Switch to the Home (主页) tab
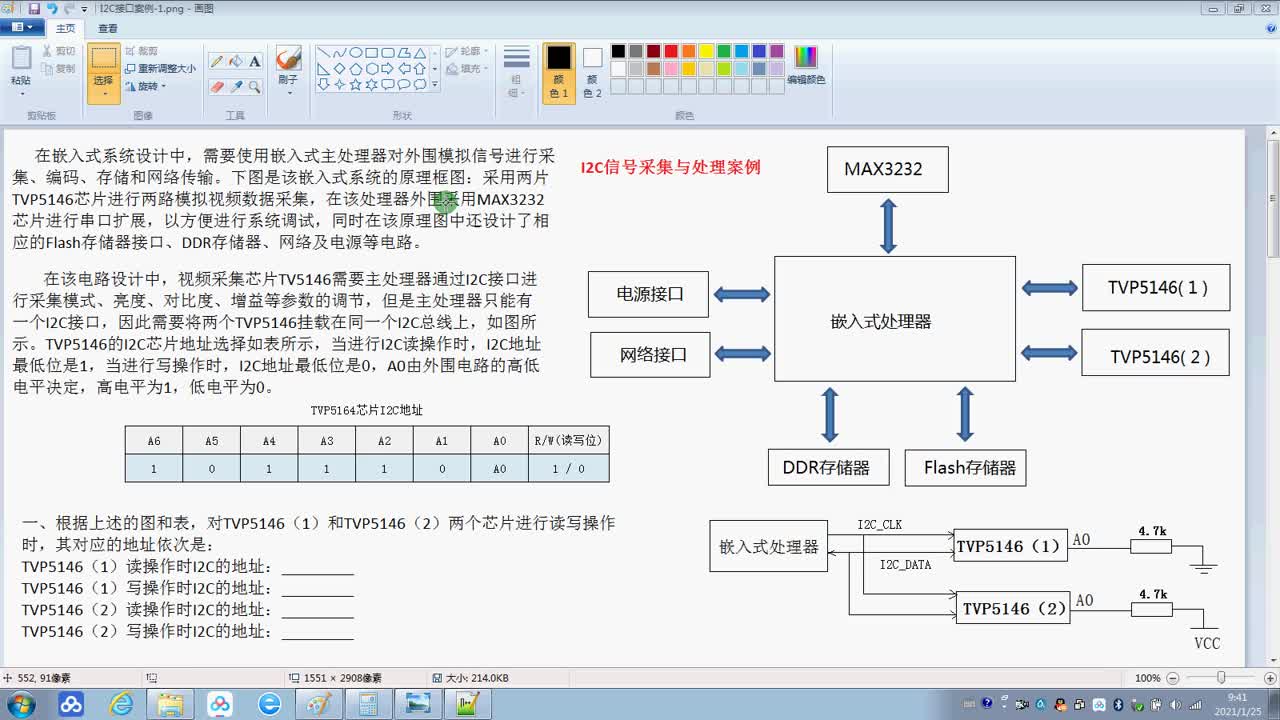1280x720 pixels. tap(64, 29)
